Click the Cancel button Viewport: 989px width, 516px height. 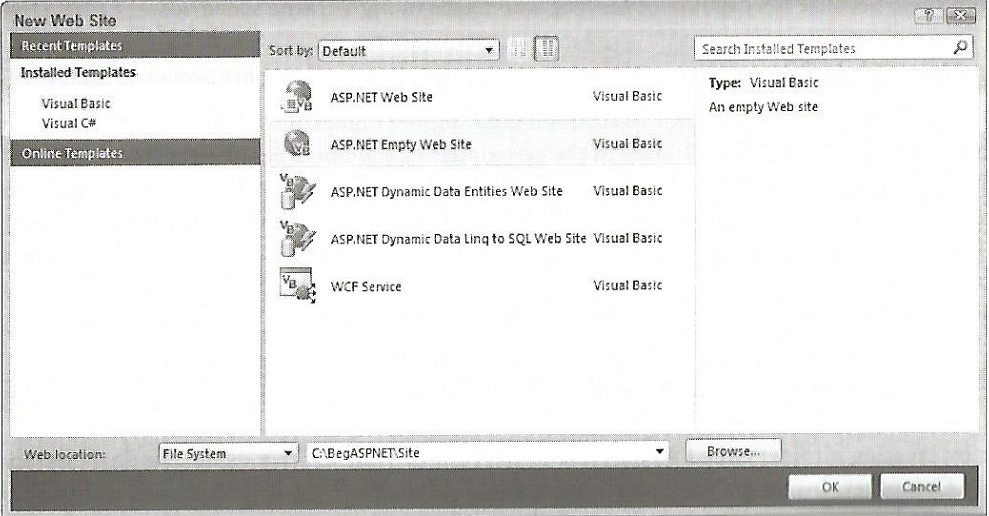coord(922,486)
